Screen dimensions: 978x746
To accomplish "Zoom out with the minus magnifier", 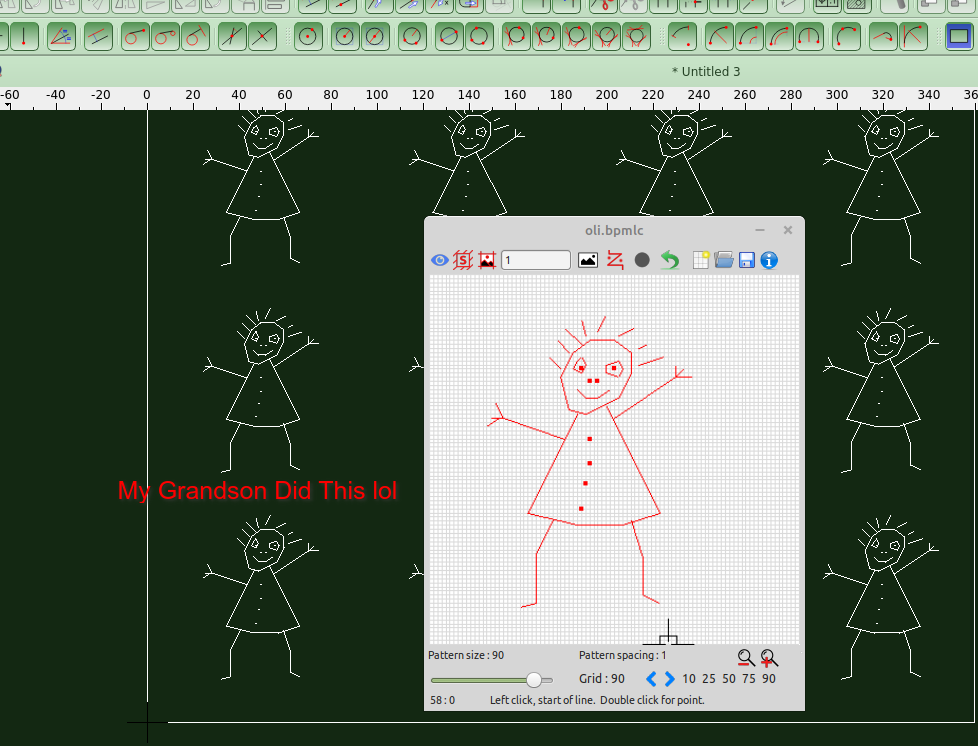I will (x=745, y=658).
